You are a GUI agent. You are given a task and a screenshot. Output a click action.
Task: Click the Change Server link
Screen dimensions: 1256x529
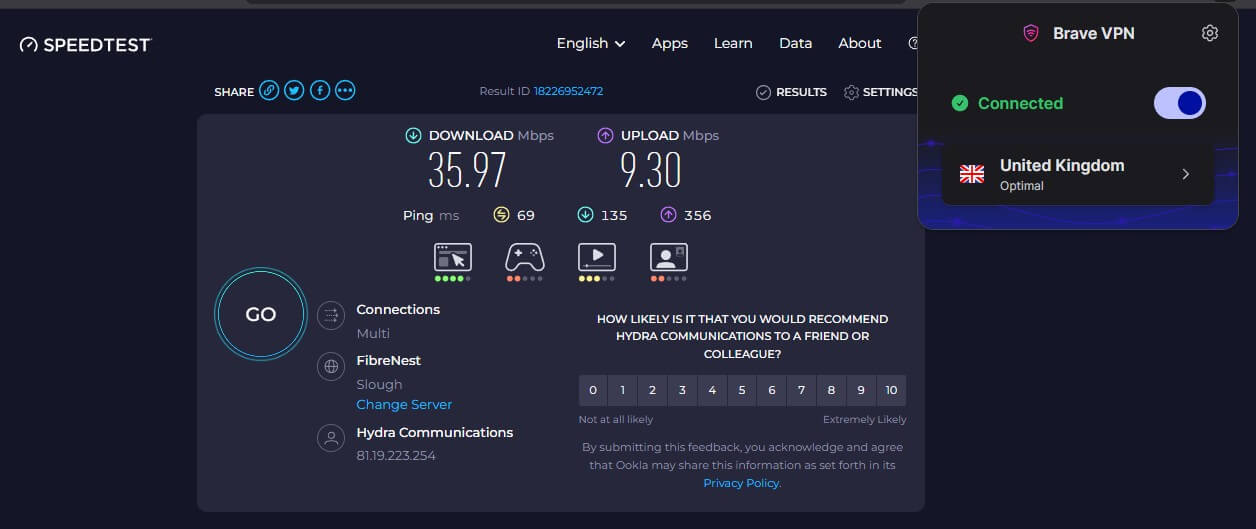pos(404,405)
